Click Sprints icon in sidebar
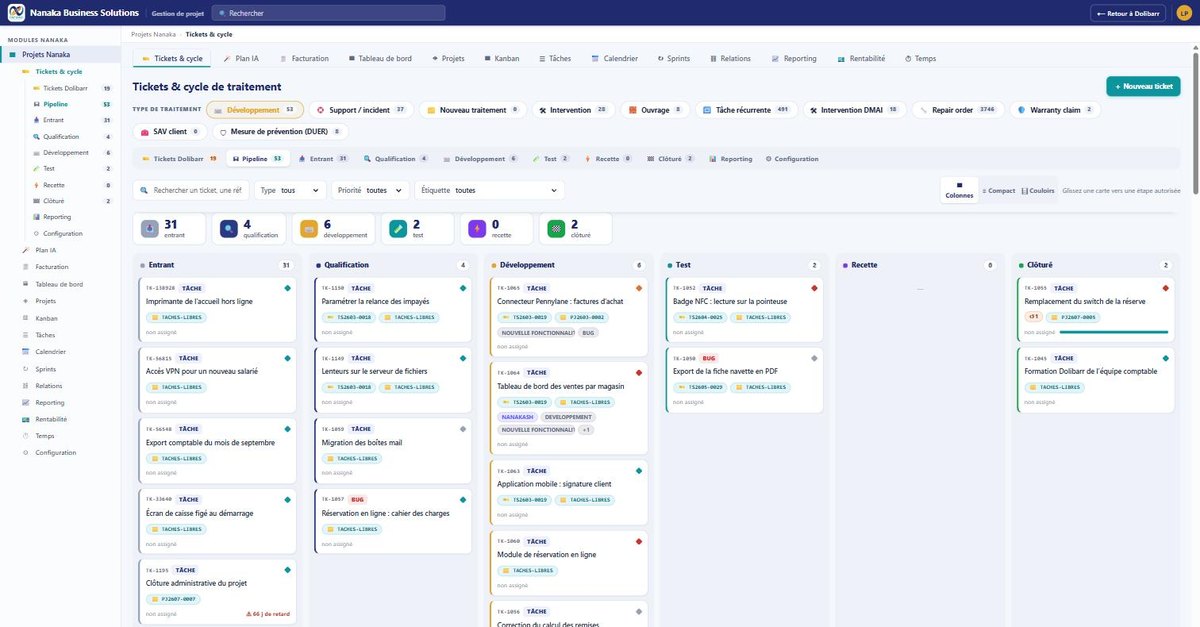 (x=25, y=369)
